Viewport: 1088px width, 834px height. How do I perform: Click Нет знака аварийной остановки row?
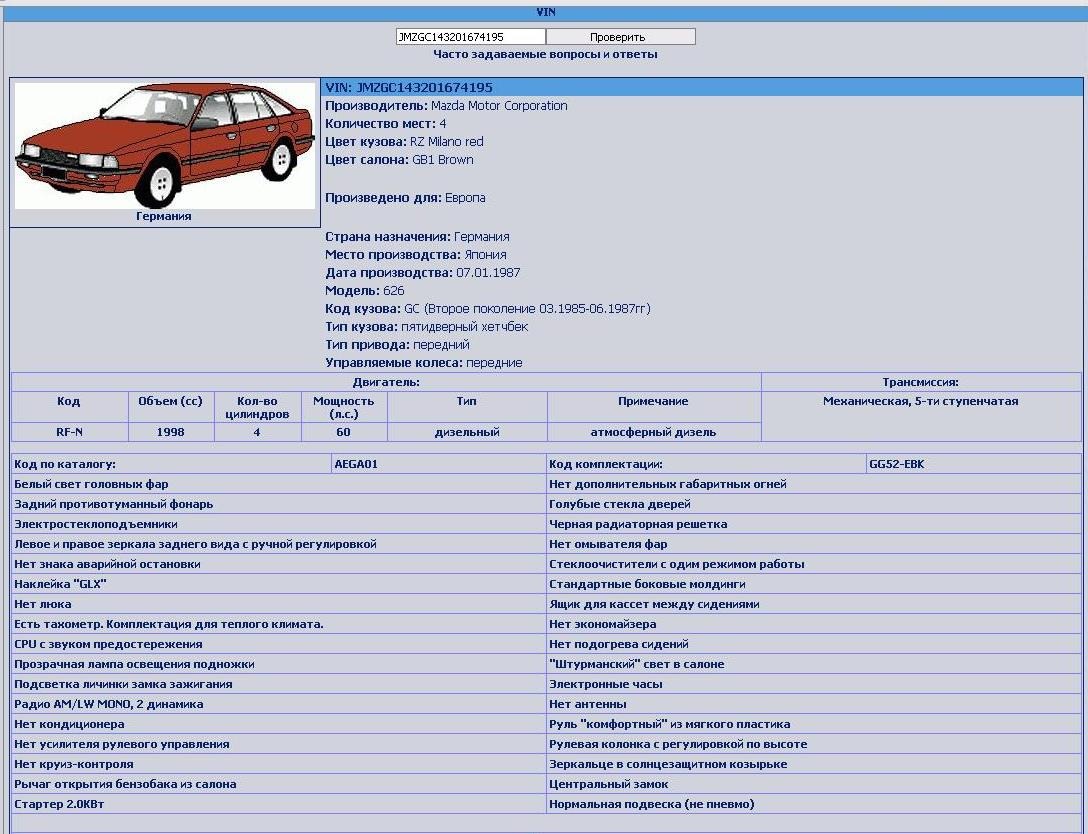[279, 564]
